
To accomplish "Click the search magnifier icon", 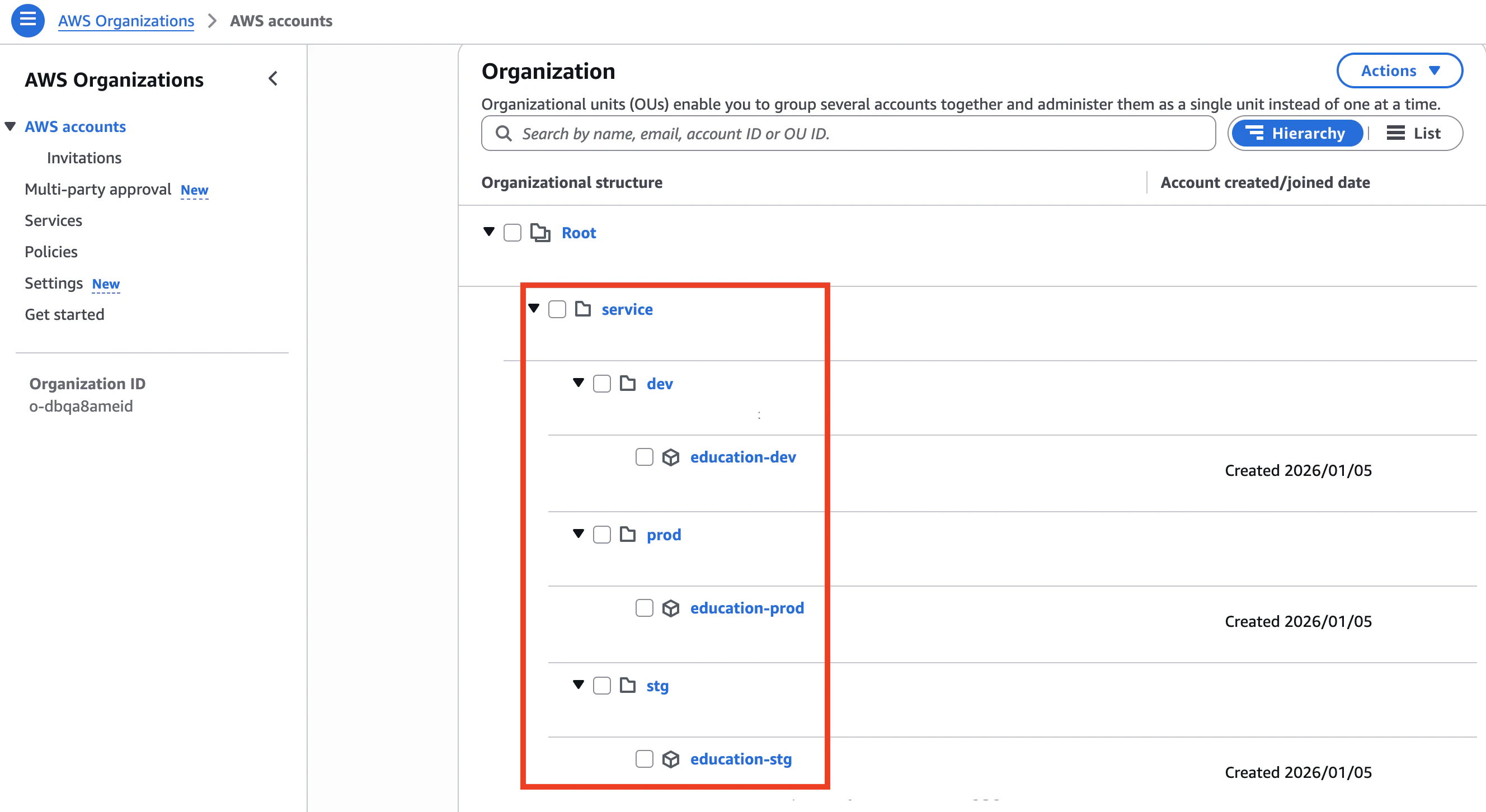I will (x=504, y=133).
